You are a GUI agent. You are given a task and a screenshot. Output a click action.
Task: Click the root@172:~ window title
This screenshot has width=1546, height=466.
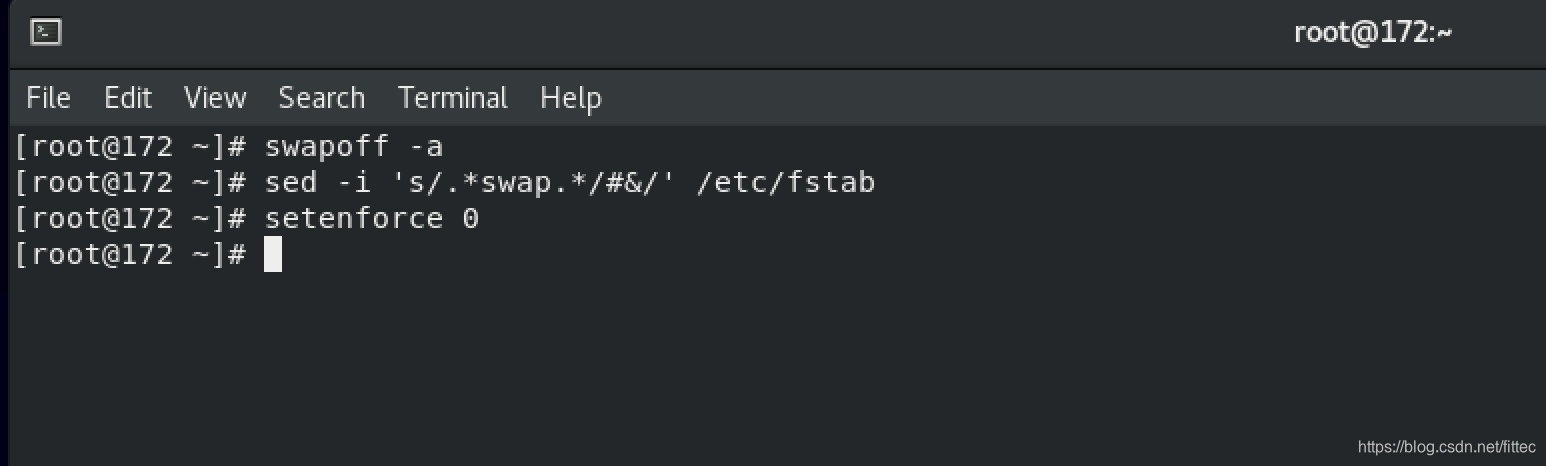point(1373,33)
